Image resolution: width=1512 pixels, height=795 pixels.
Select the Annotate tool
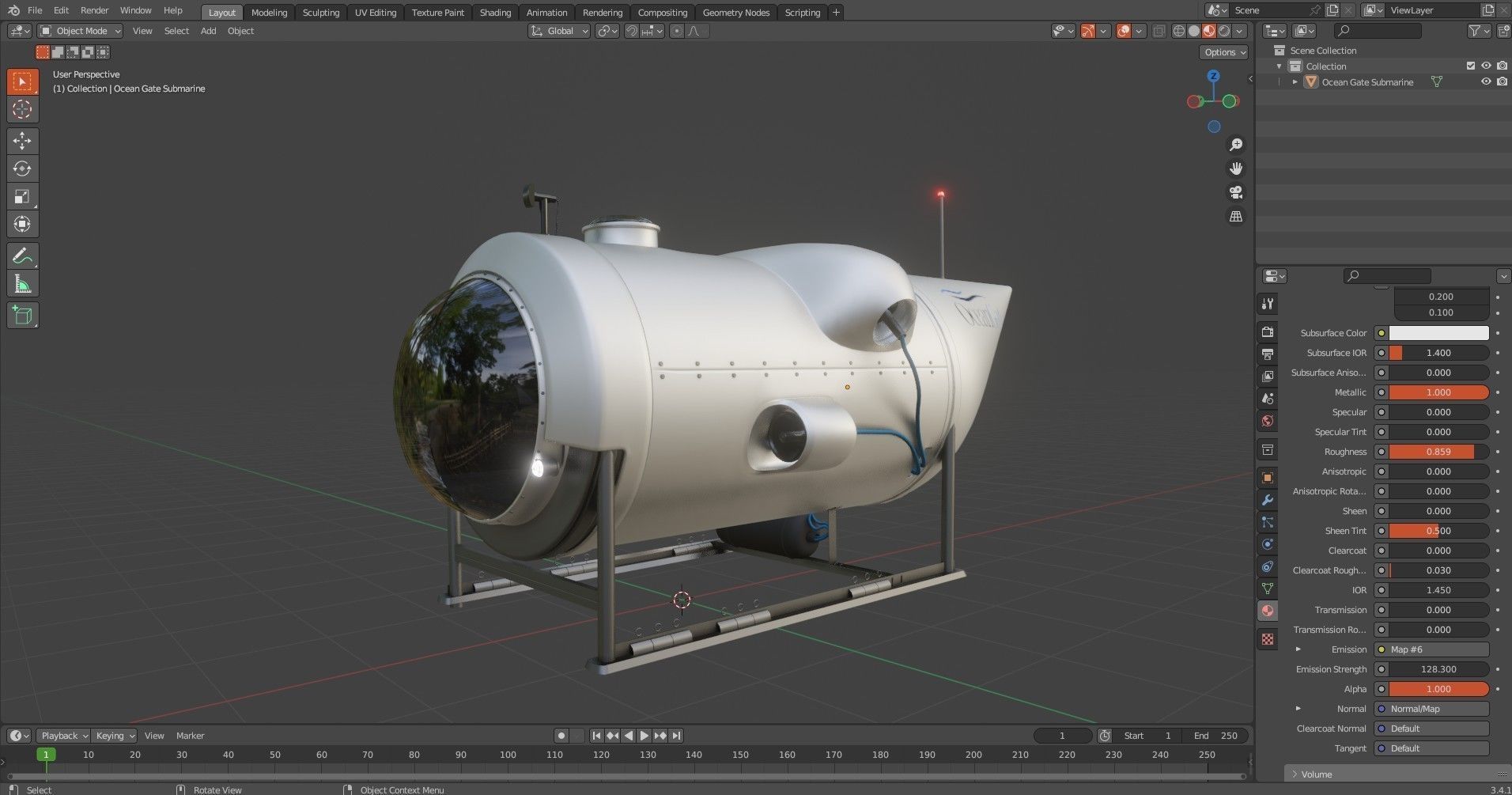pyautogui.click(x=22, y=255)
